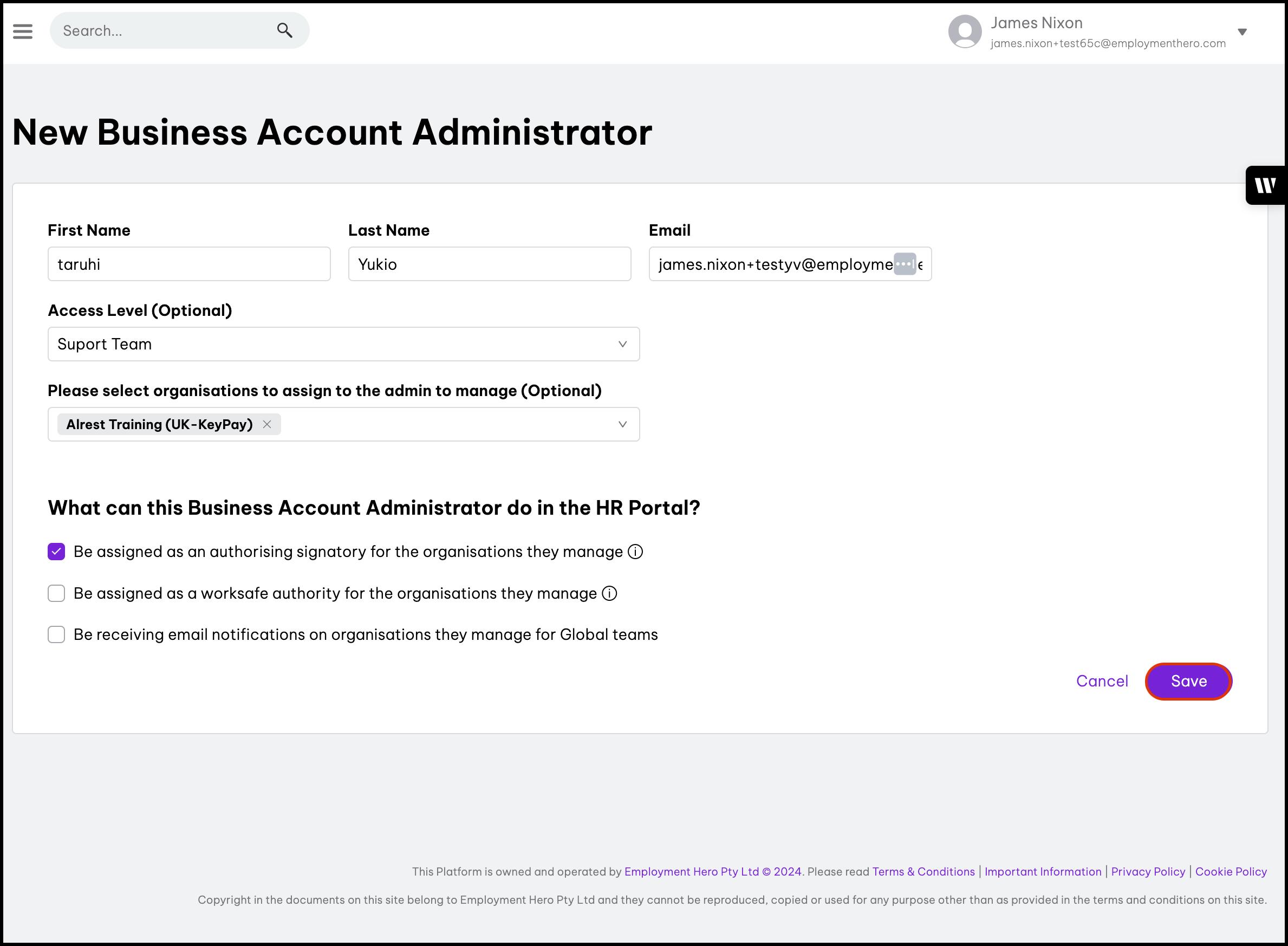Open the Privacy Policy link
Viewport: 1288px width, 946px height.
tap(1147, 872)
